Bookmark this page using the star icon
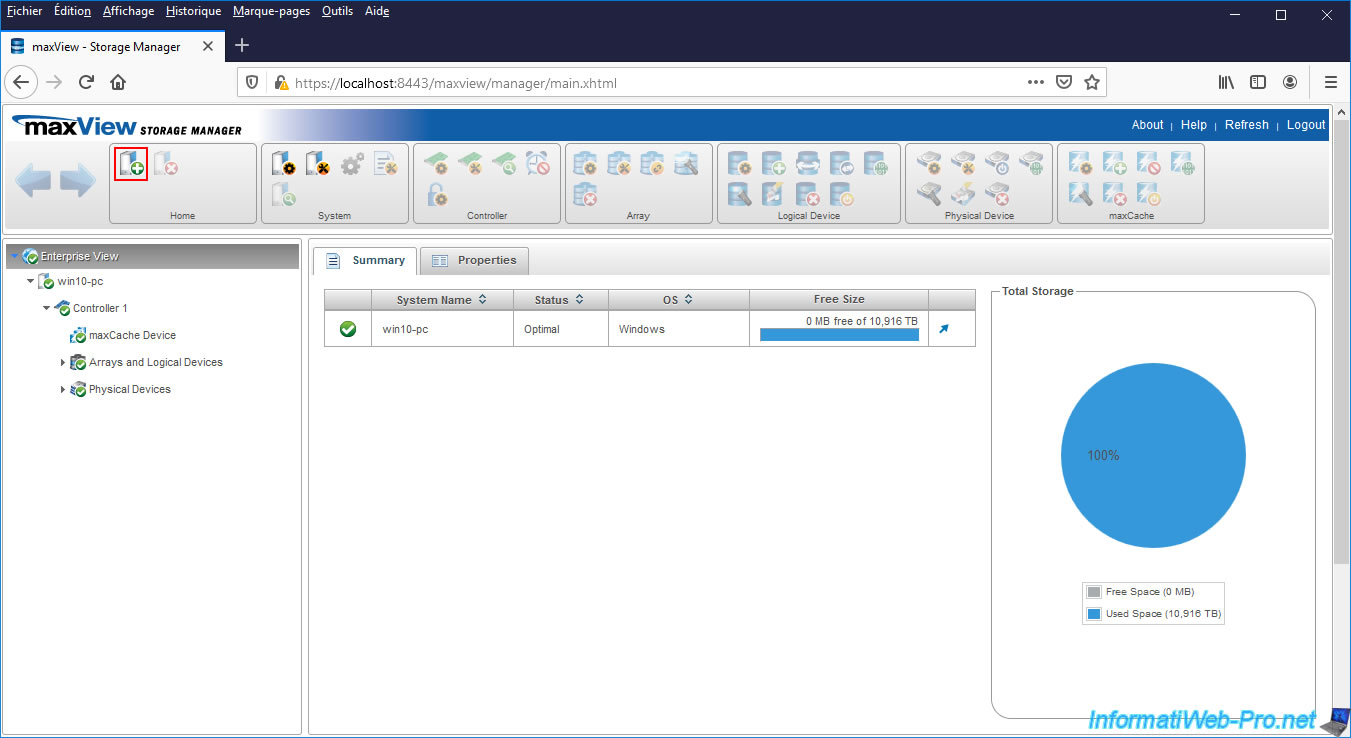 (1092, 83)
